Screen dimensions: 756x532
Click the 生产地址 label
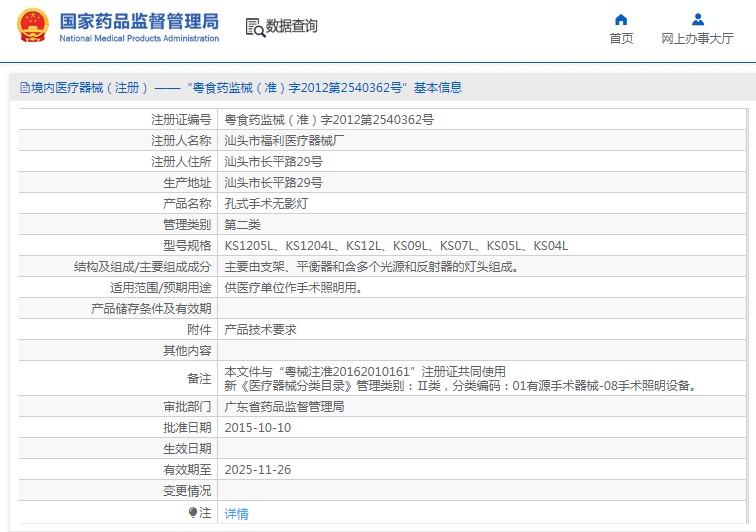pyautogui.click(x=187, y=182)
